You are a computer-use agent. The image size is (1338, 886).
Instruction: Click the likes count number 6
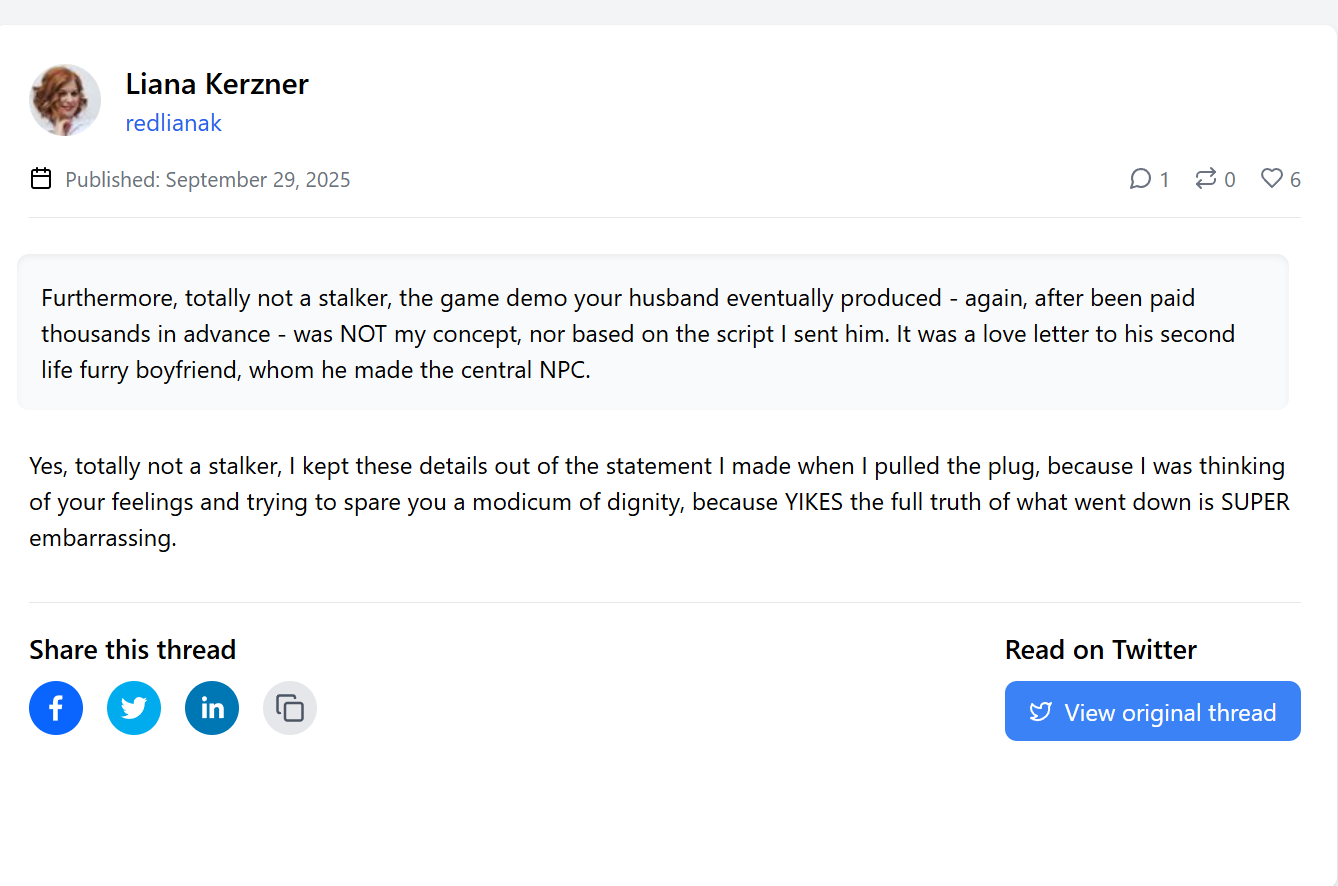pos(1295,180)
